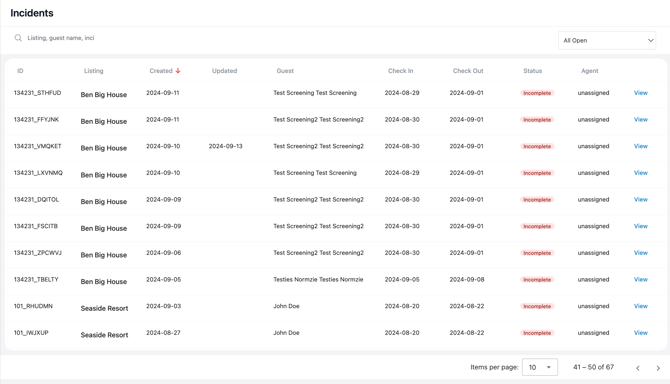Click the Items per page label

coord(494,367)
